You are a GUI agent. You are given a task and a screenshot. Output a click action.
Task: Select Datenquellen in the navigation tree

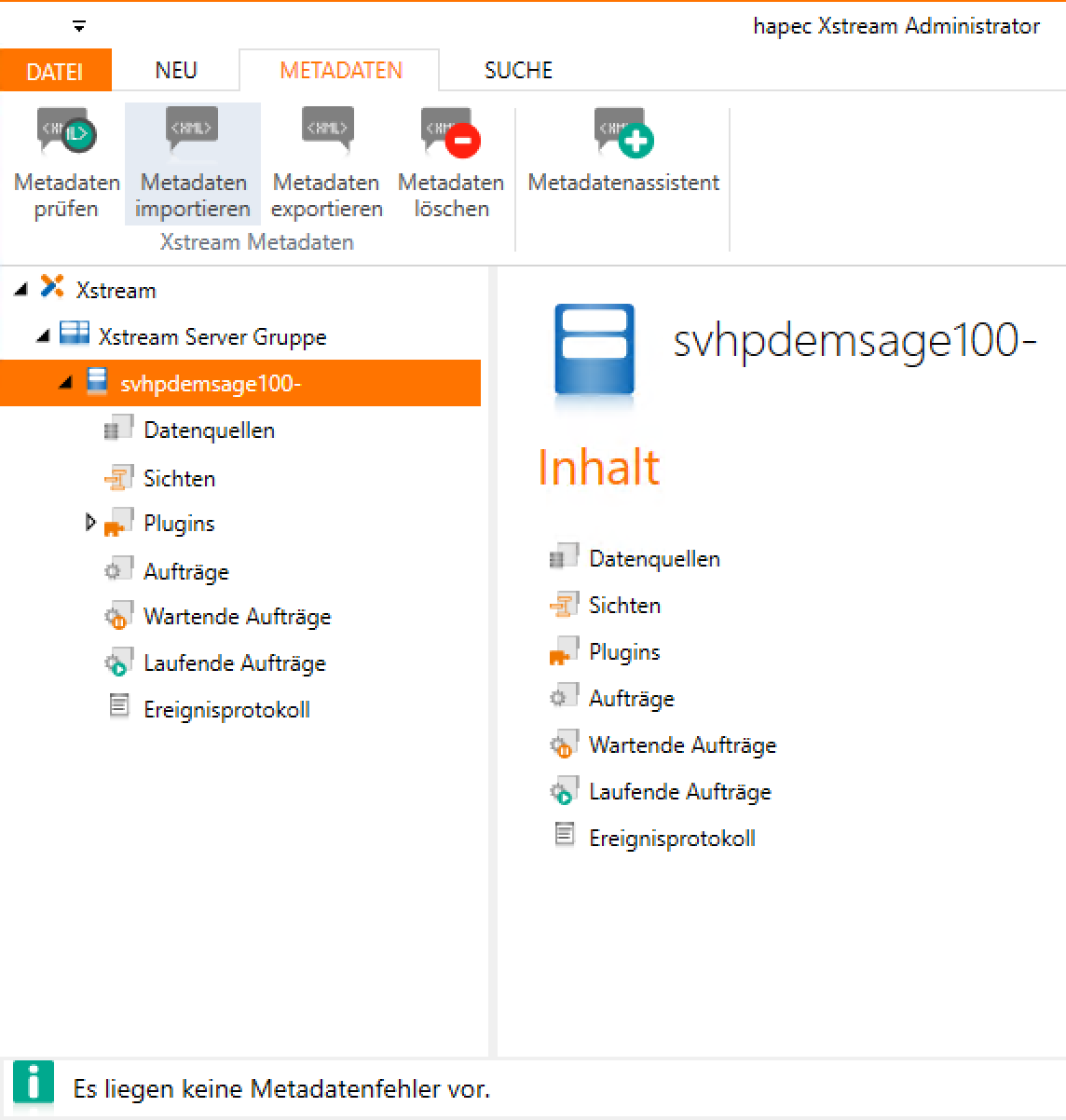[x=209, y=430]
